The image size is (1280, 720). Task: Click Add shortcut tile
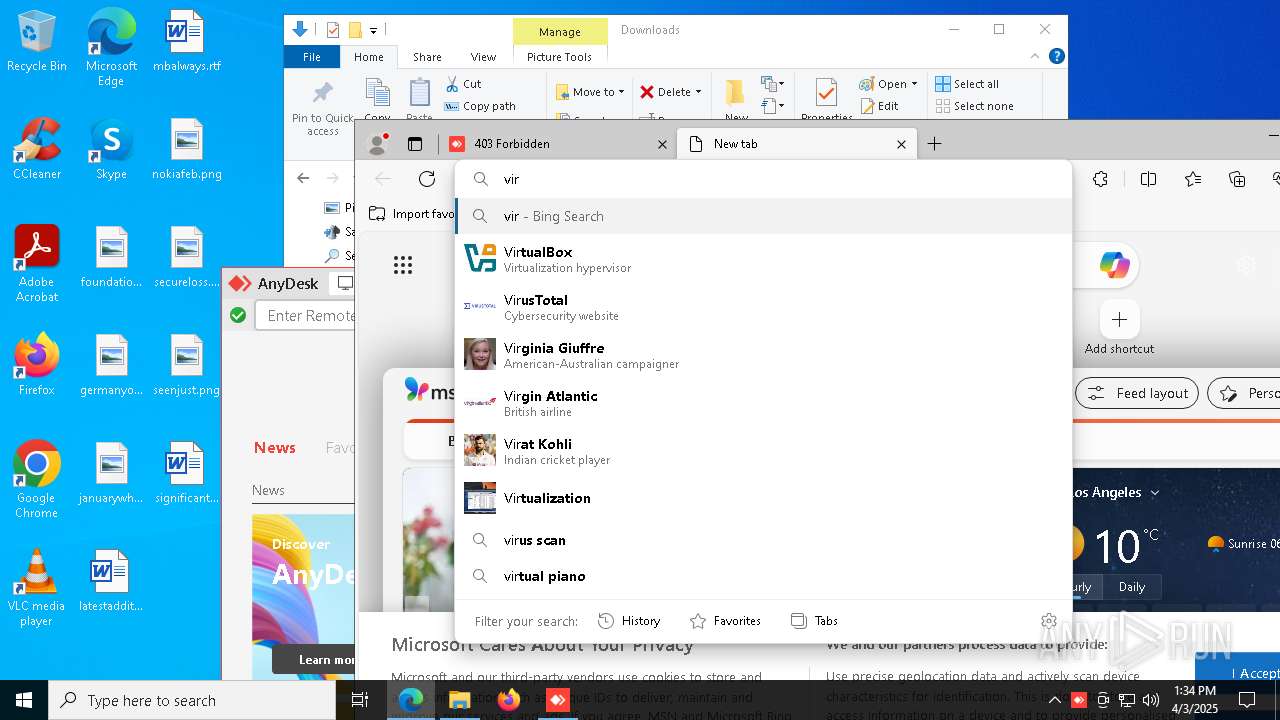[x=1119, y=329]
